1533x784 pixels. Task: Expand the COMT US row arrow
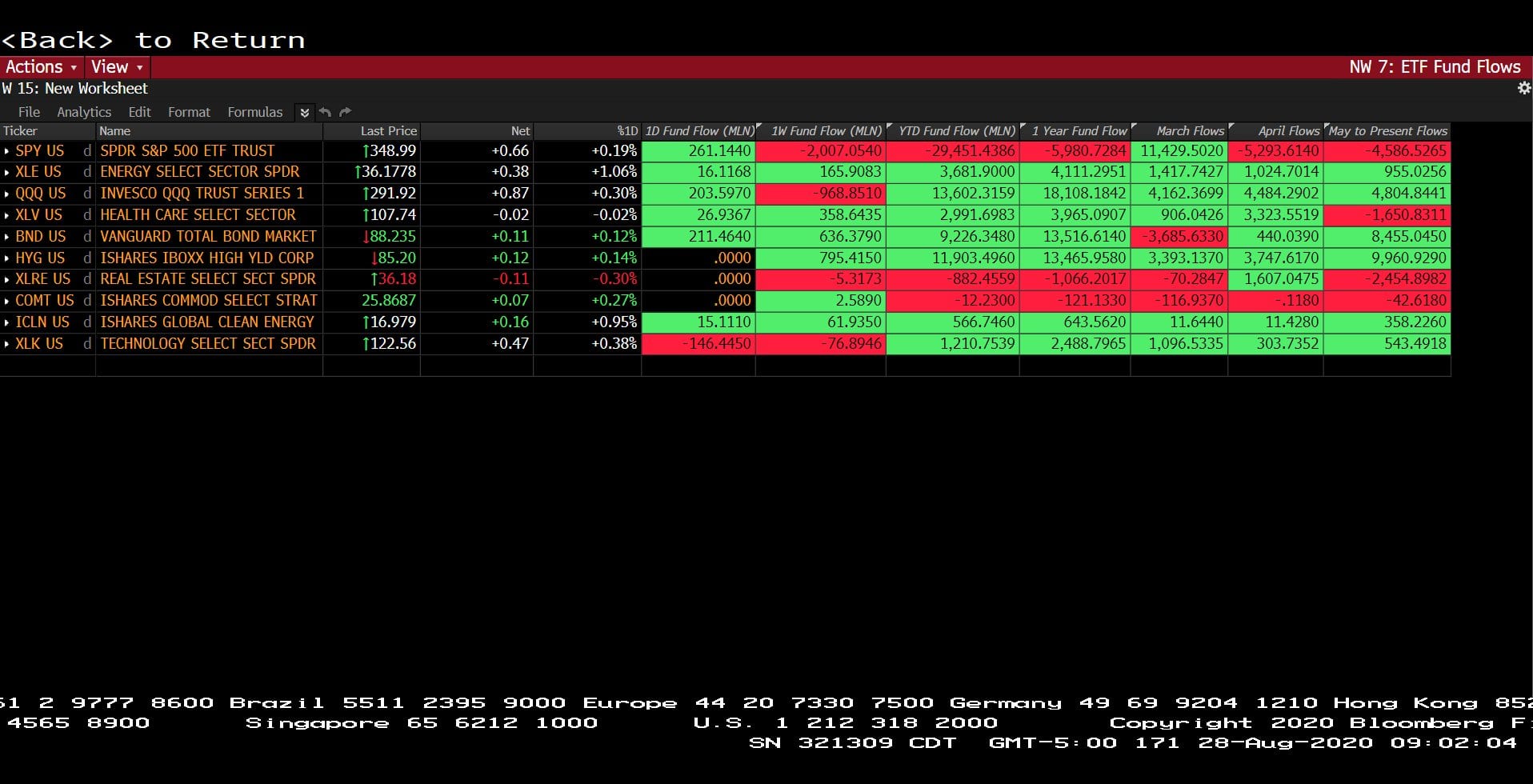[x=7, y=301]
